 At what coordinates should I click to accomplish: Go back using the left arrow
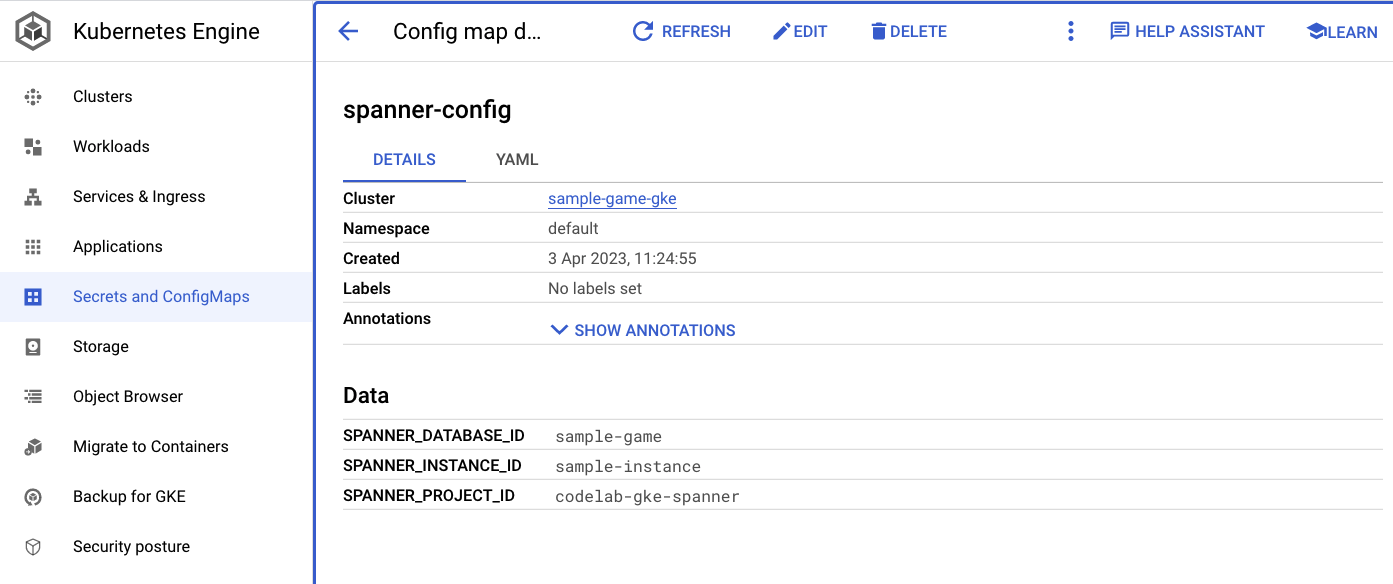pyautogui.click(x=348, y=31)
